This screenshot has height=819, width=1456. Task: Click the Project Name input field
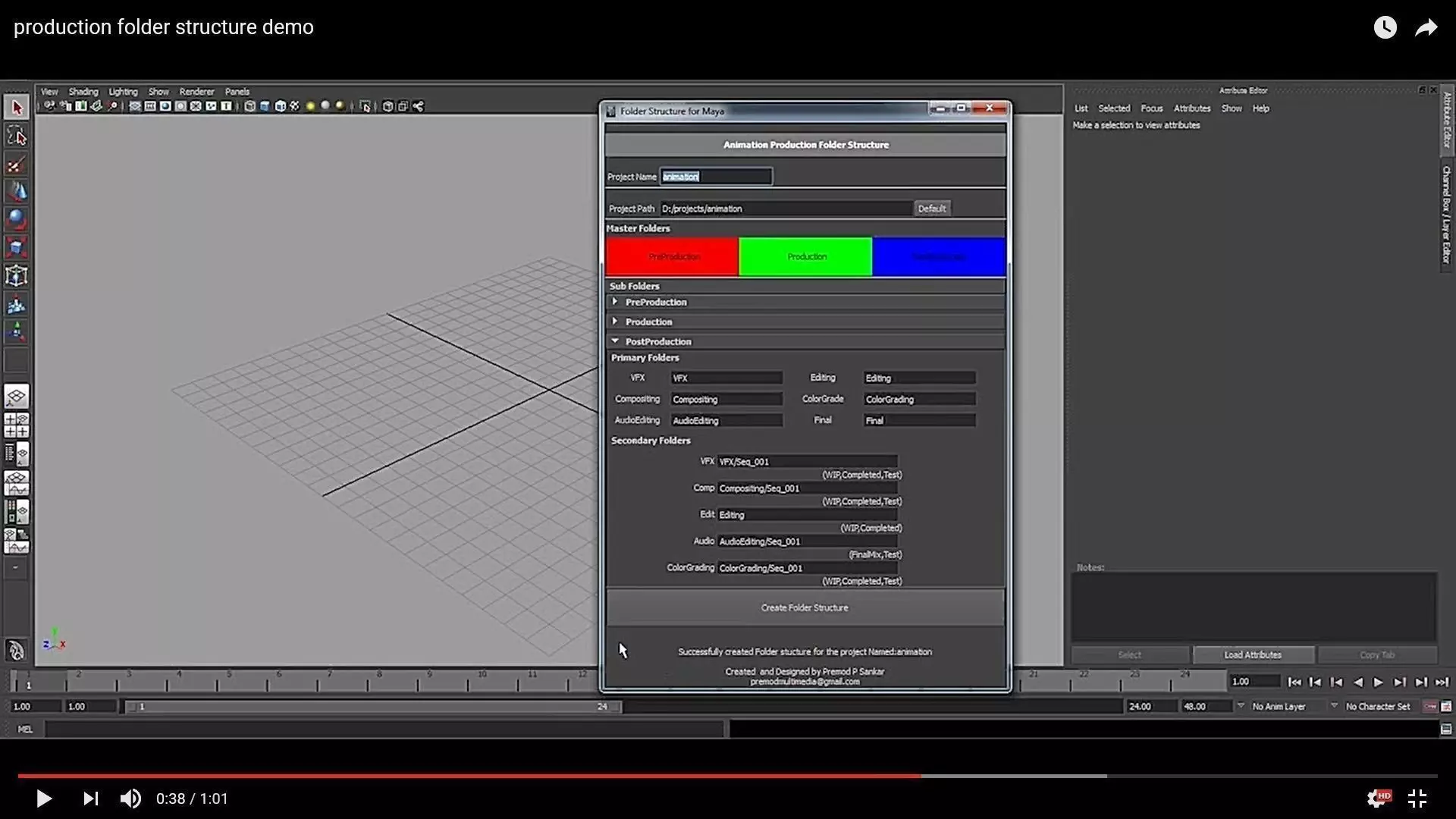pos(716,177)
